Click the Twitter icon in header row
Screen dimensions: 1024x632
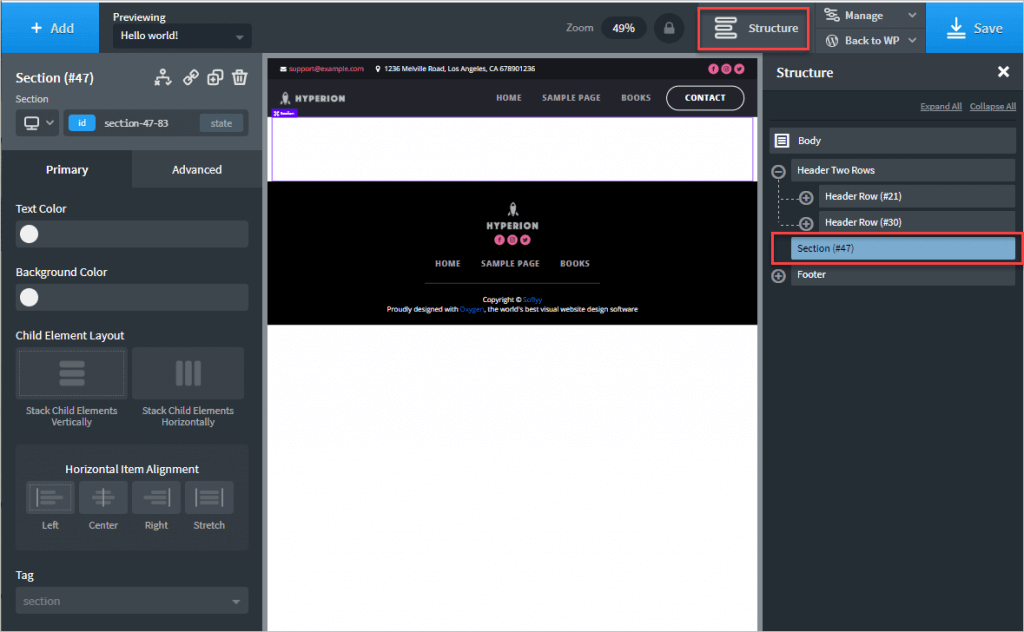[x=739, y=69]
